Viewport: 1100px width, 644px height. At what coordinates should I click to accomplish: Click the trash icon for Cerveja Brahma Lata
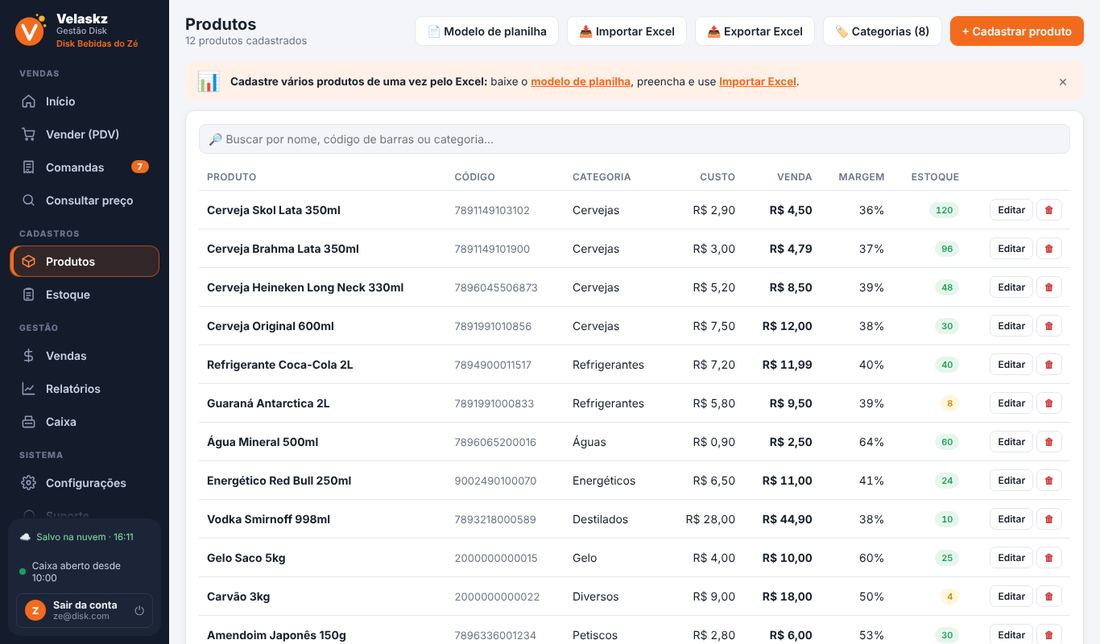[1049, 248]
